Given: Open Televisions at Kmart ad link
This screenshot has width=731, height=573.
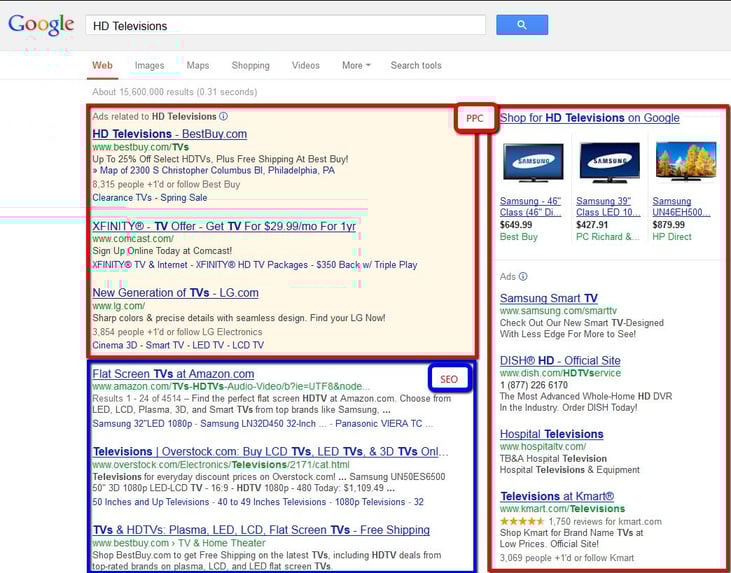Looking at the screenshot, I should pyautogui.click(x=557, y=497).
